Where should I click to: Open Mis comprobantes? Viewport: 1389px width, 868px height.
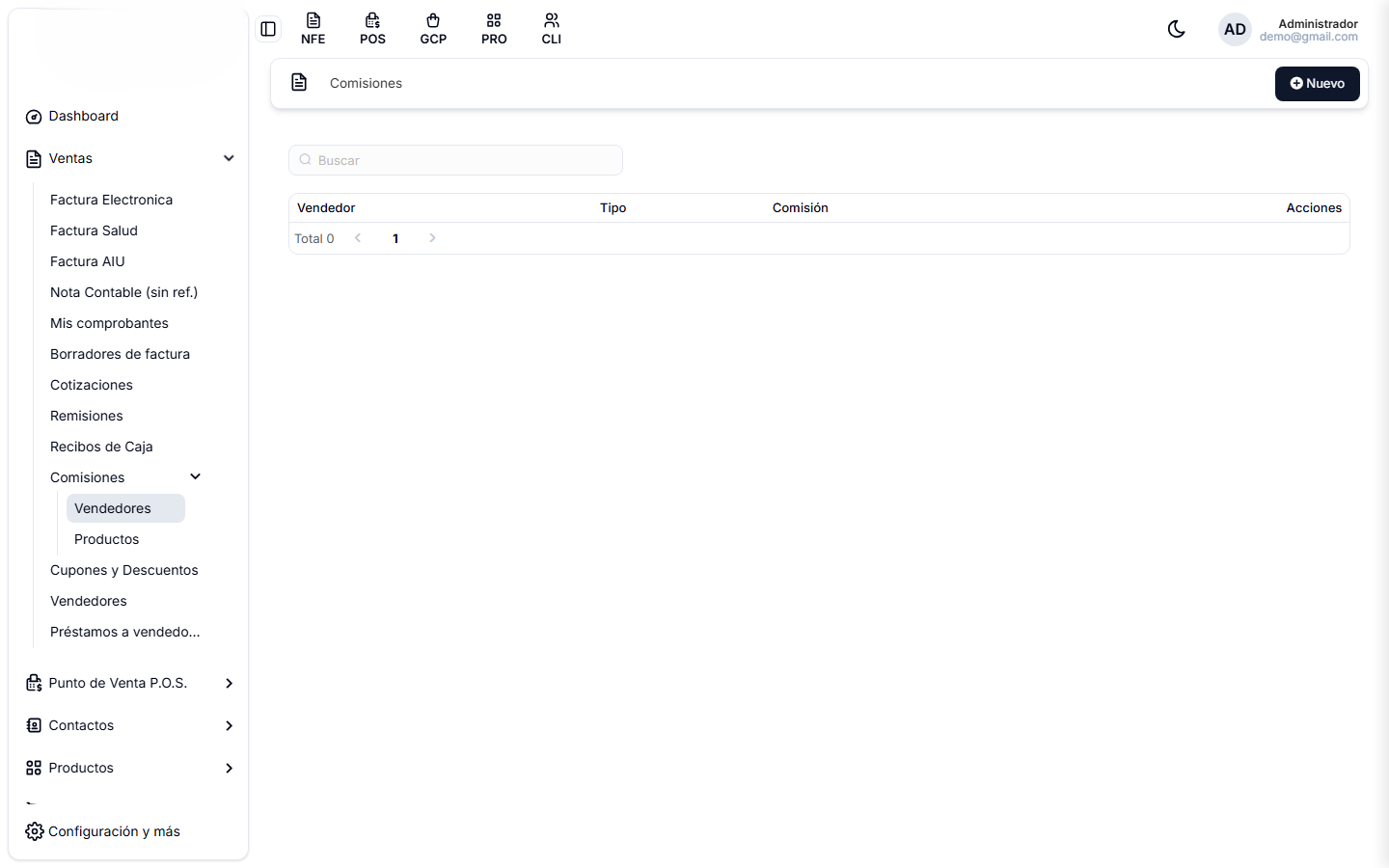tap(109, 323)
